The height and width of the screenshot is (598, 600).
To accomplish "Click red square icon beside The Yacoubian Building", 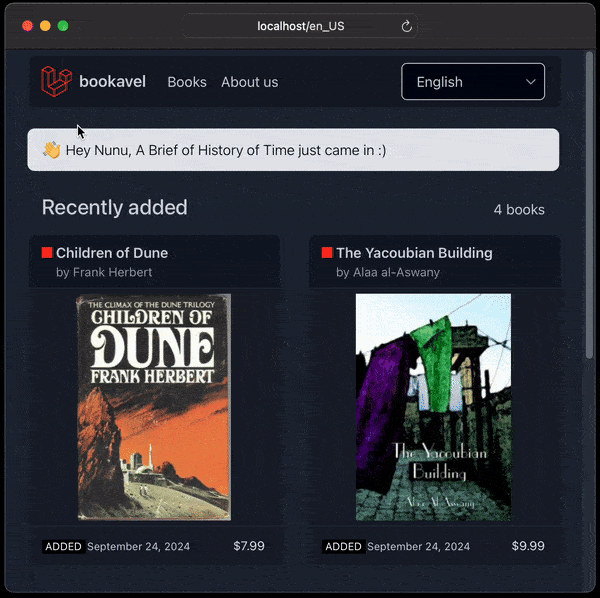I will 327,253.
